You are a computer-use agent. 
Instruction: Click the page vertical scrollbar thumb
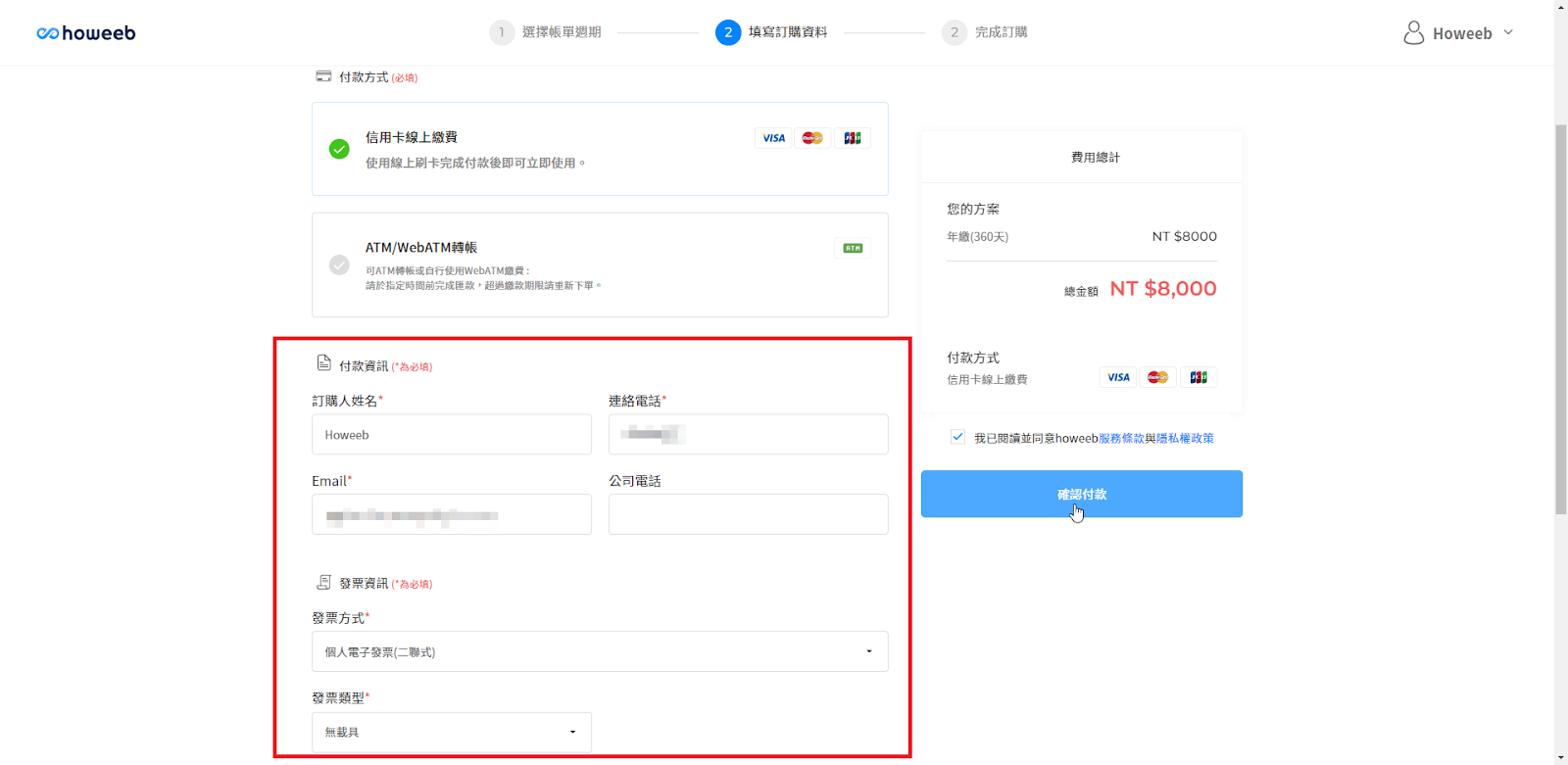[1561, 319]
